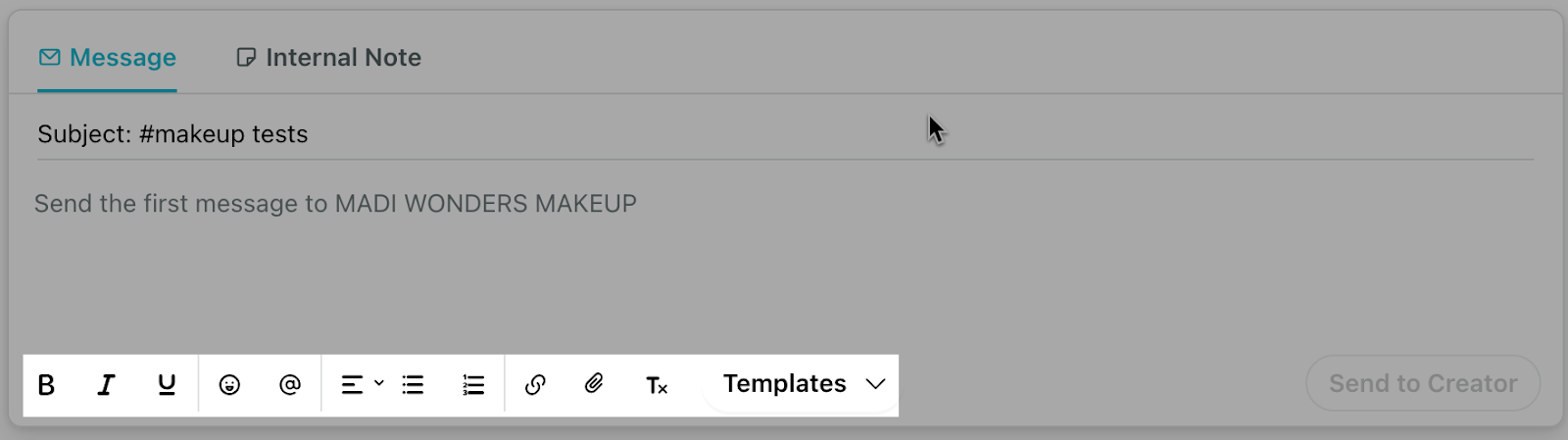Insert a bulleted list

coord(413,385)
